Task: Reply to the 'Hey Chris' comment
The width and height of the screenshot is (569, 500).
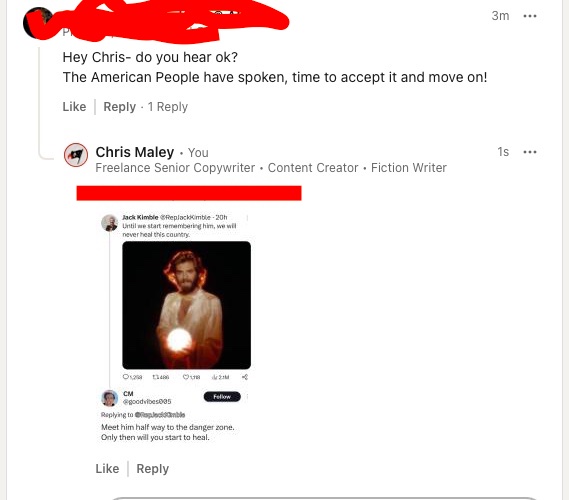Action: tap(119, 107)
